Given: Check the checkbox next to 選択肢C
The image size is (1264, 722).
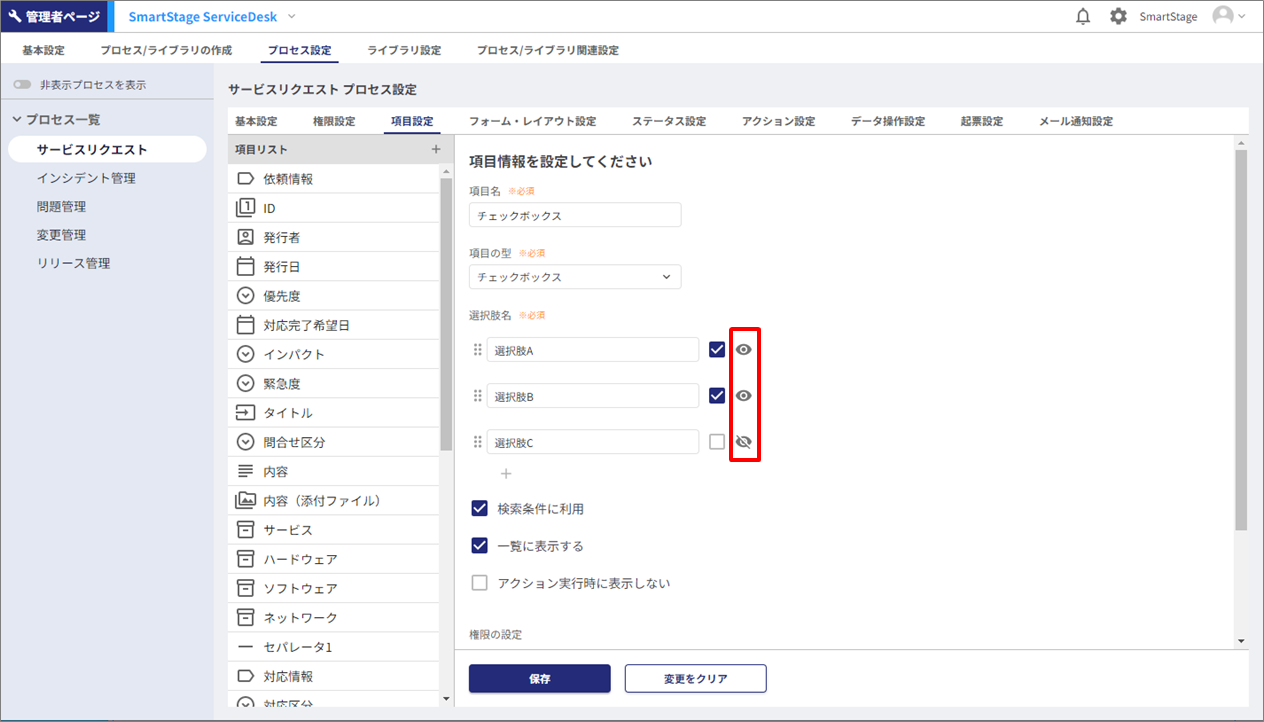Looking at the screenshot, I should [717, 442].
